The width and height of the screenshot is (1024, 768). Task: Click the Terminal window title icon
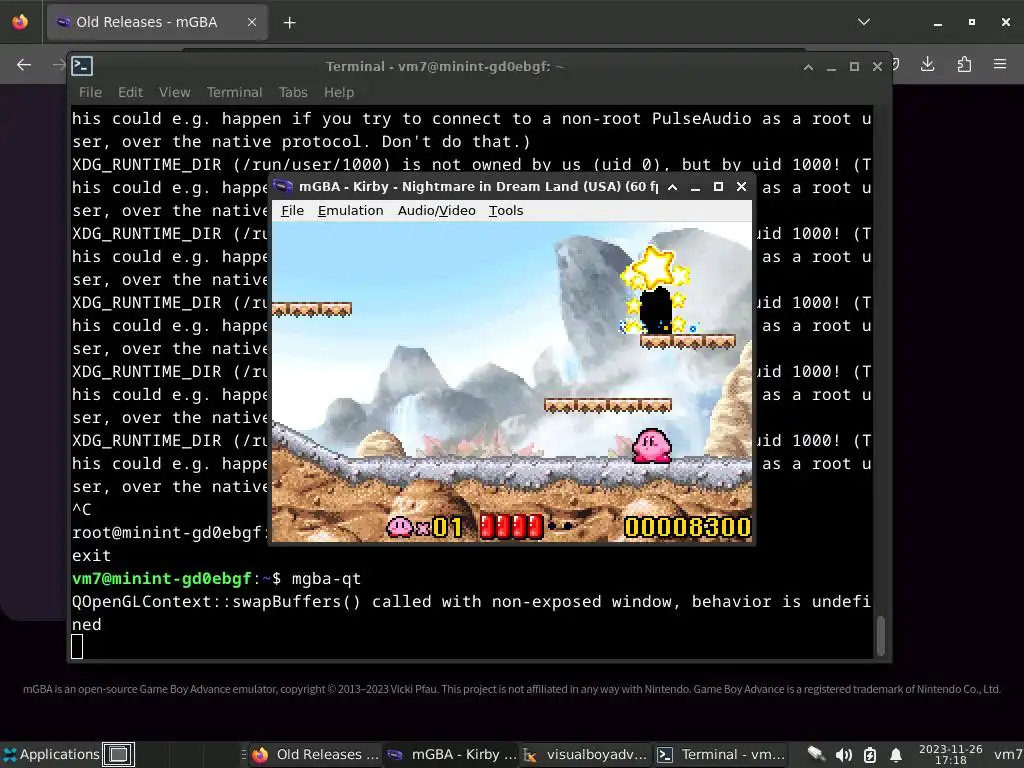point(82,66)
